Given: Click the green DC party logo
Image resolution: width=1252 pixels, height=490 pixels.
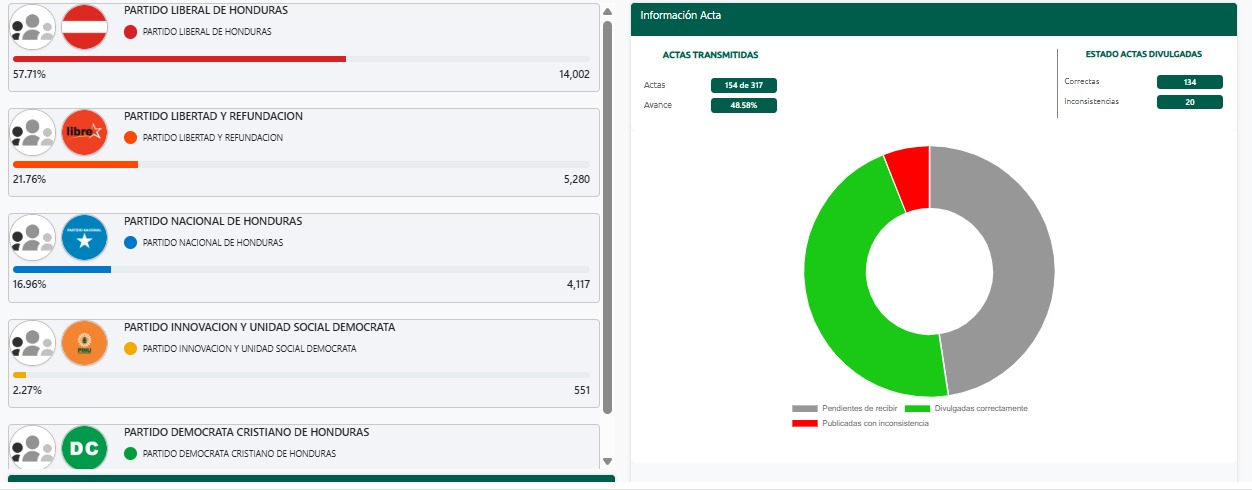Looking at the screenshot, I should coord(84,448).
